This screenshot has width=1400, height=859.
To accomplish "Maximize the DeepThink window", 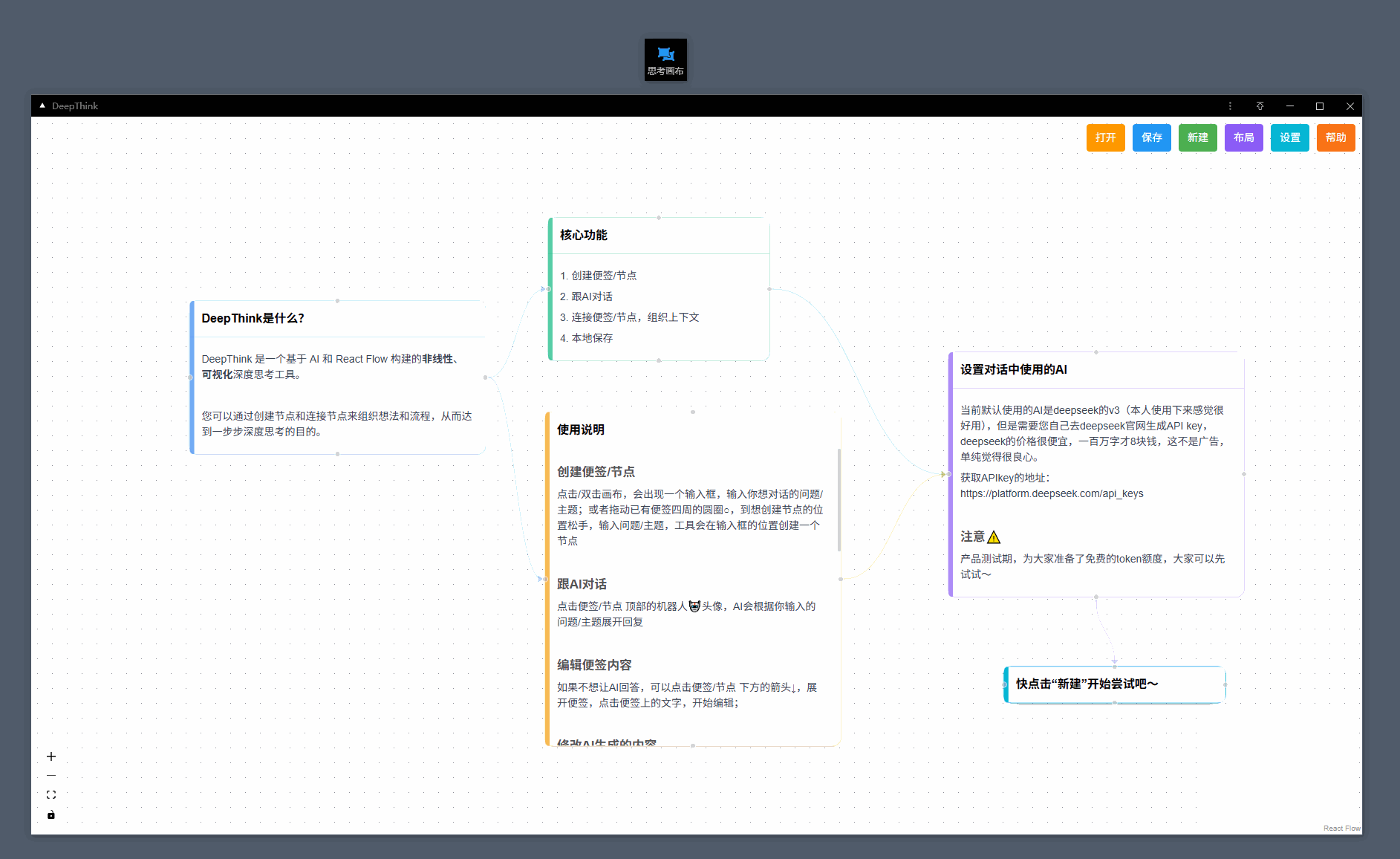I will 1320,106.
